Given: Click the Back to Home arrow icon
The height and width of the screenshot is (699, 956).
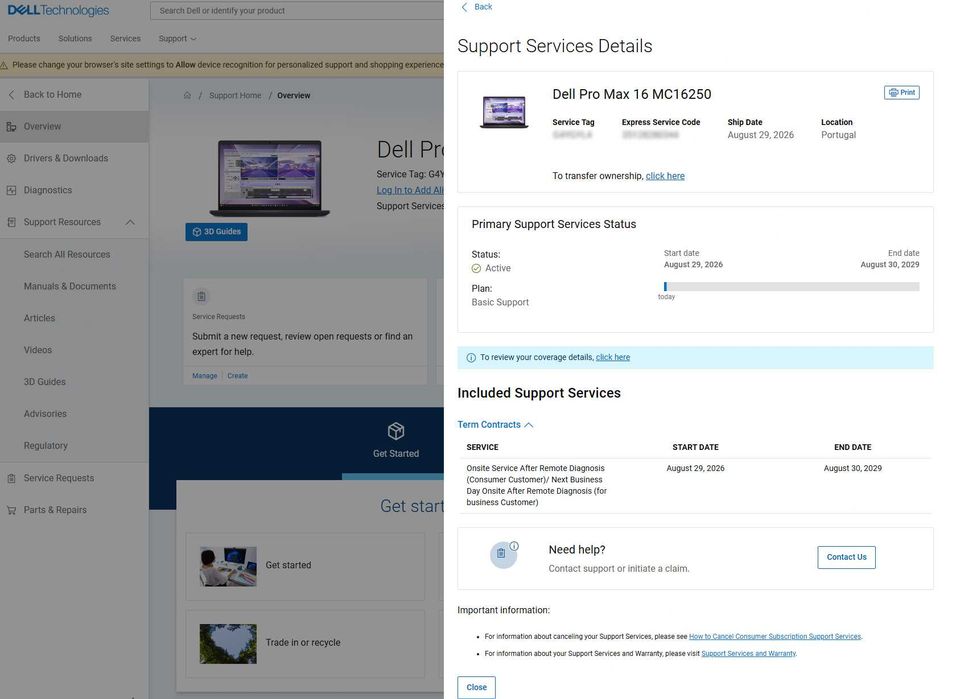Looking at the screenshot, I should 11,95.
